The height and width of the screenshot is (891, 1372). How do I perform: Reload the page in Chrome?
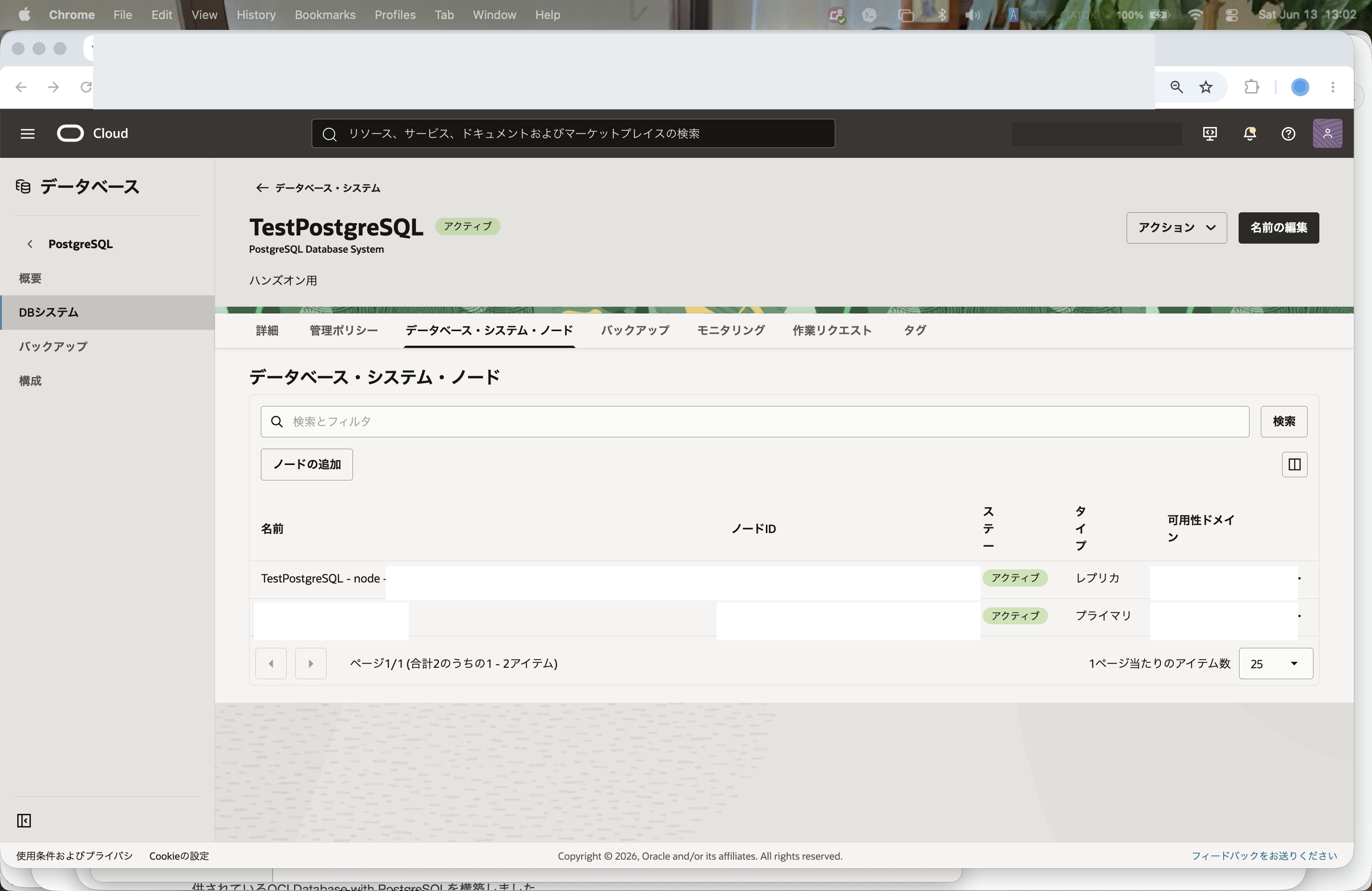[x=86, y=87]
